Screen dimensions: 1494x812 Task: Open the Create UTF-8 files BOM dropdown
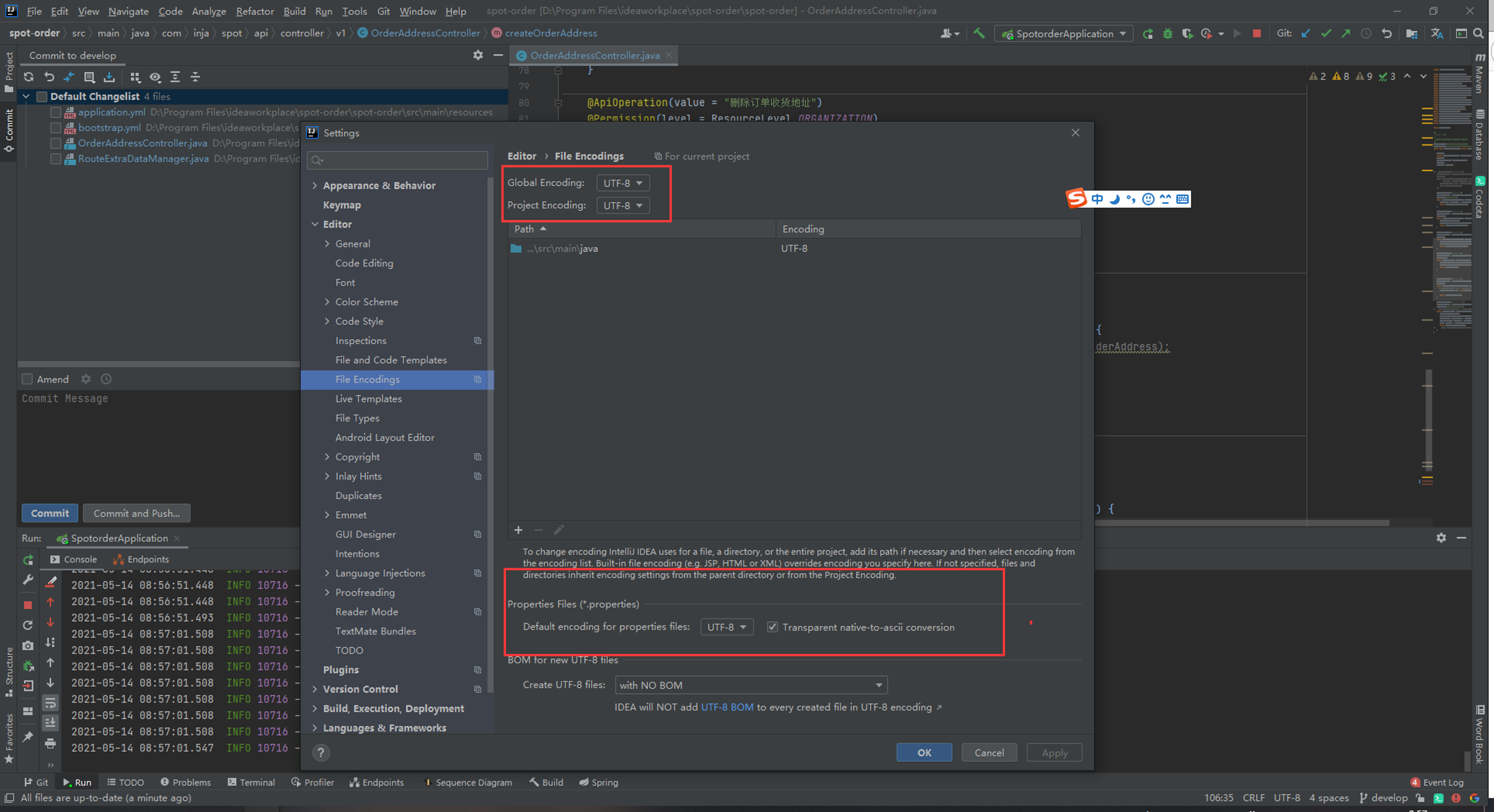point(751,685)
